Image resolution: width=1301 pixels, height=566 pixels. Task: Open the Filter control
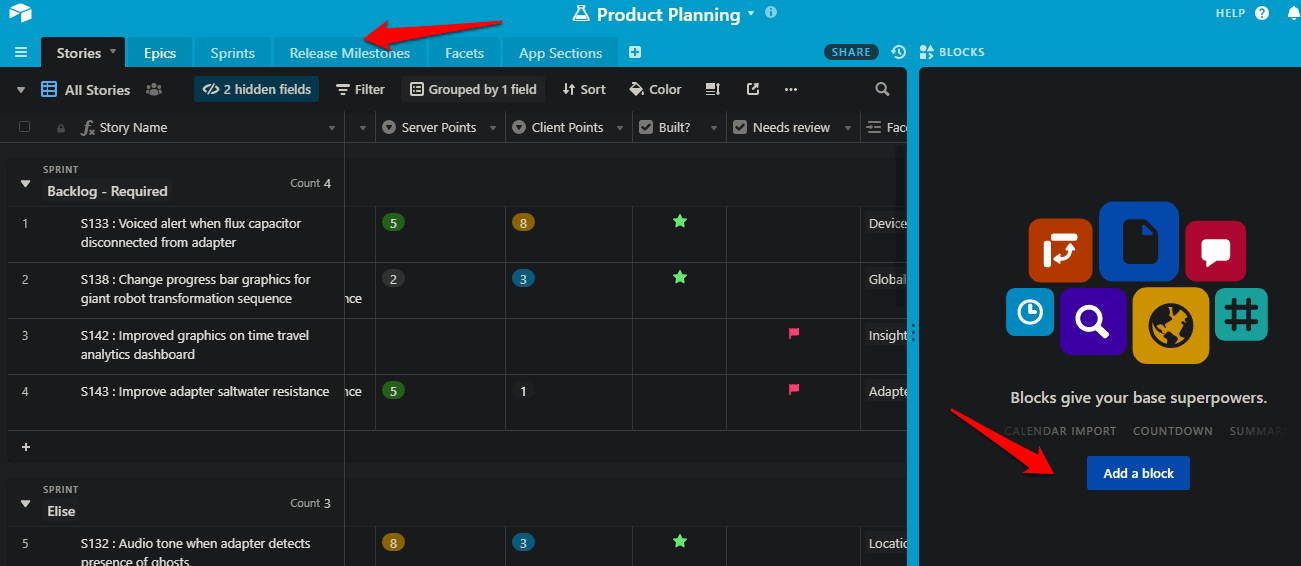(x=360, y=89)
